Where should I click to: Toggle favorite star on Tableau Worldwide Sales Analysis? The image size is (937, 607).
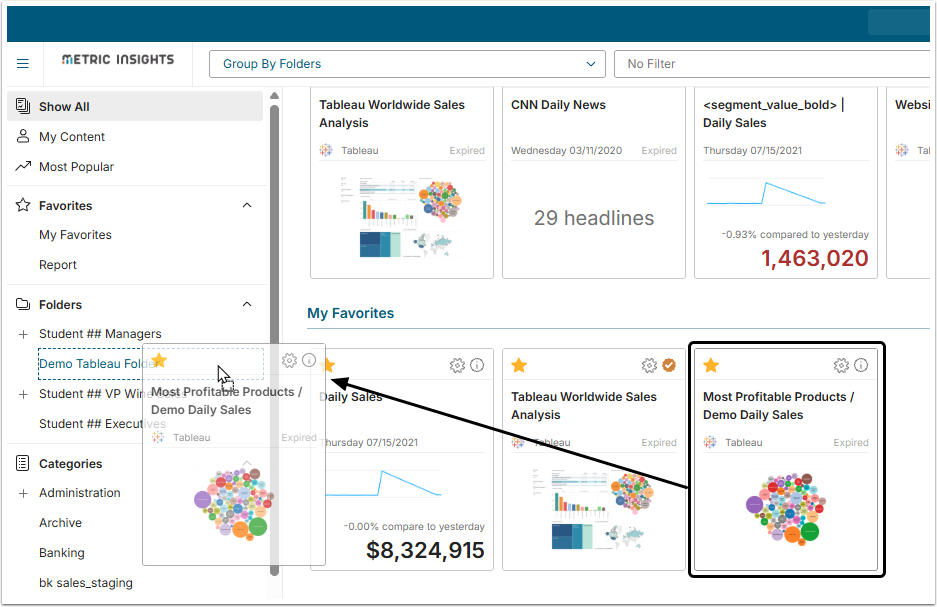click(519, 365)
